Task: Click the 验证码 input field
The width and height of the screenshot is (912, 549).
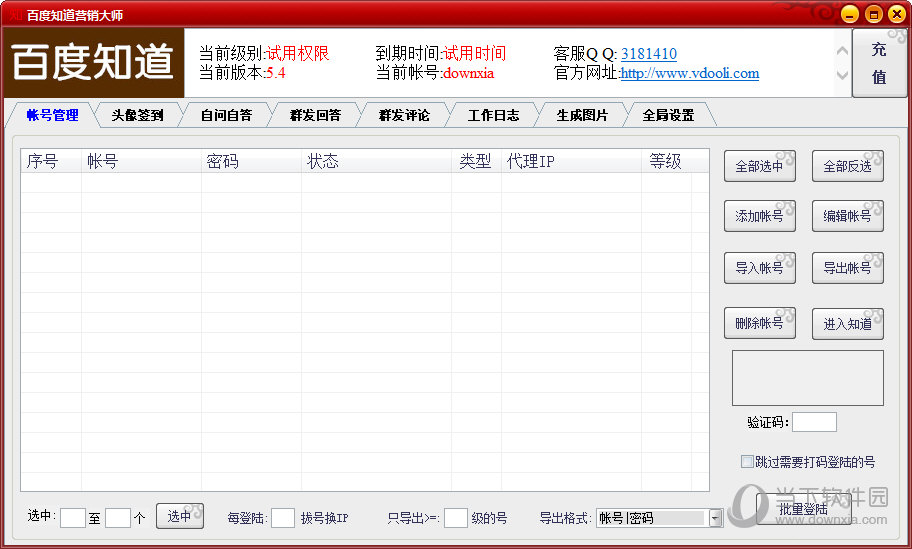Action: [814, 422]
